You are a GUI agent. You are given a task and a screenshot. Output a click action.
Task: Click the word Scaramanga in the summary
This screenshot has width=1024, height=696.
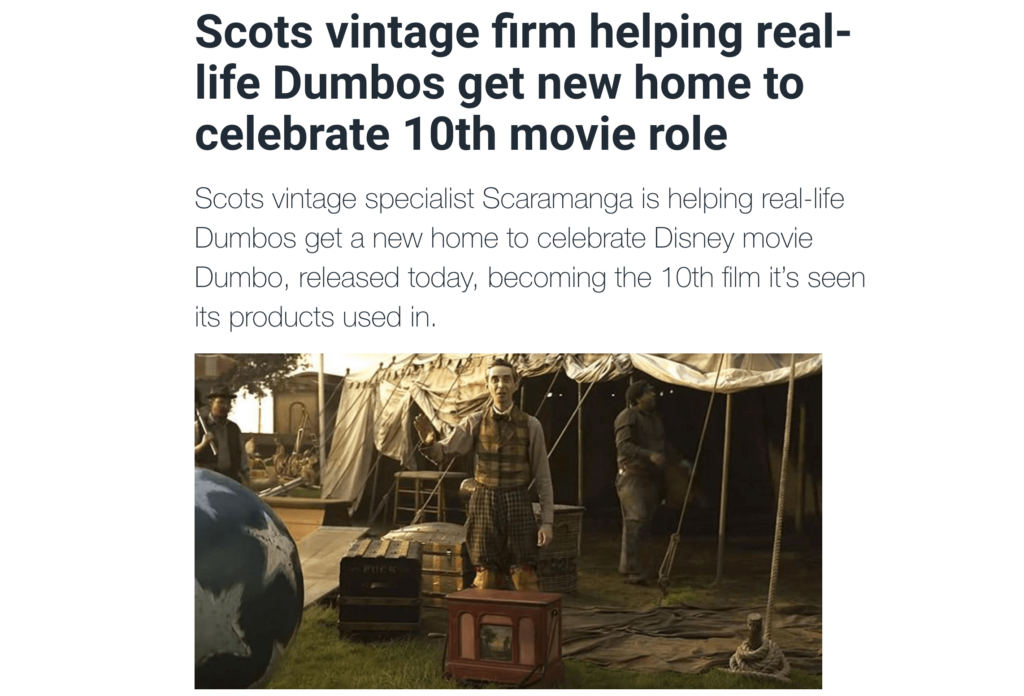(x=558, y=198)
